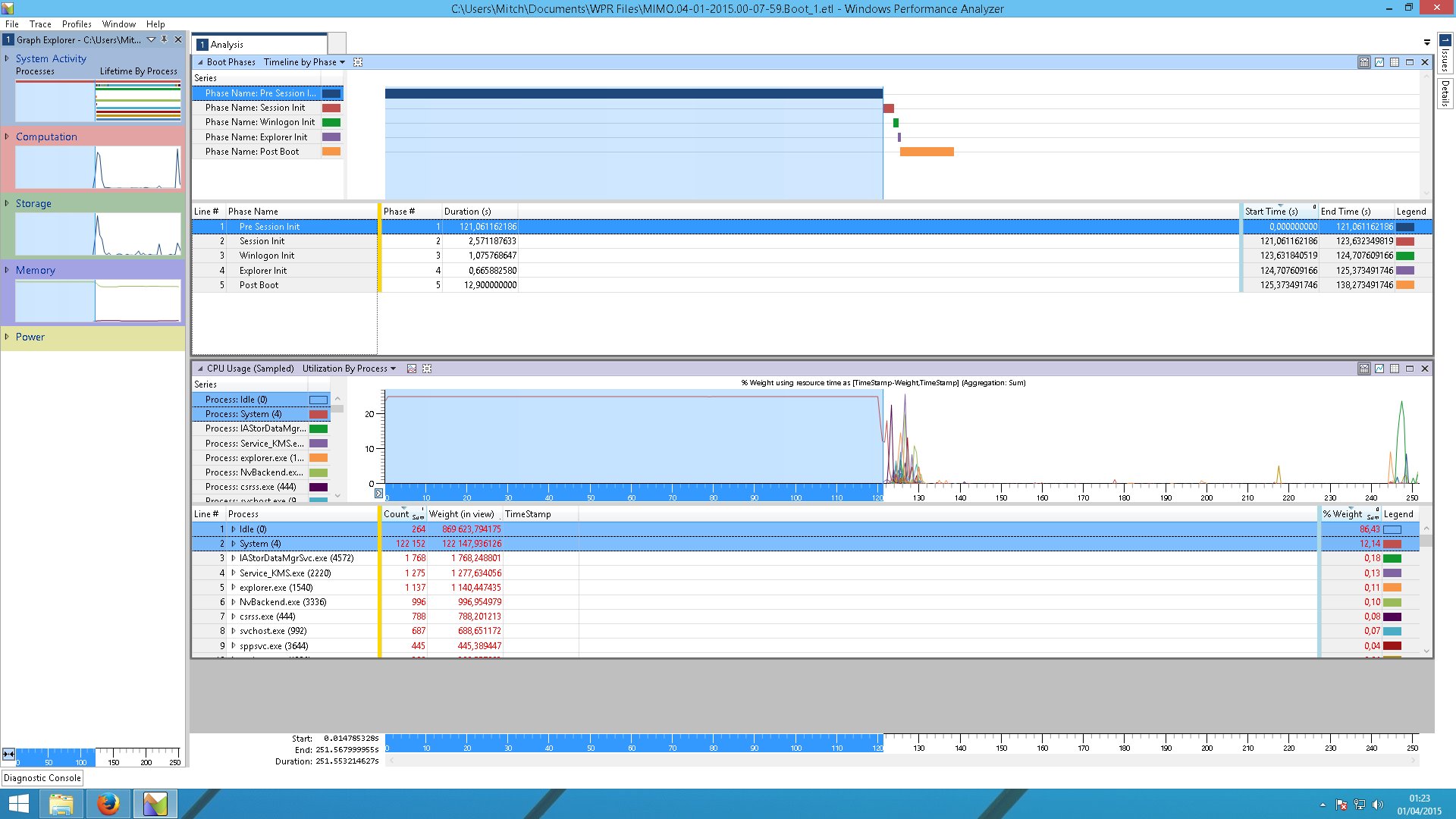Click the Graph Explorer panel icon
This screenshot has width=1456, height=819.
tap(9, 39)
